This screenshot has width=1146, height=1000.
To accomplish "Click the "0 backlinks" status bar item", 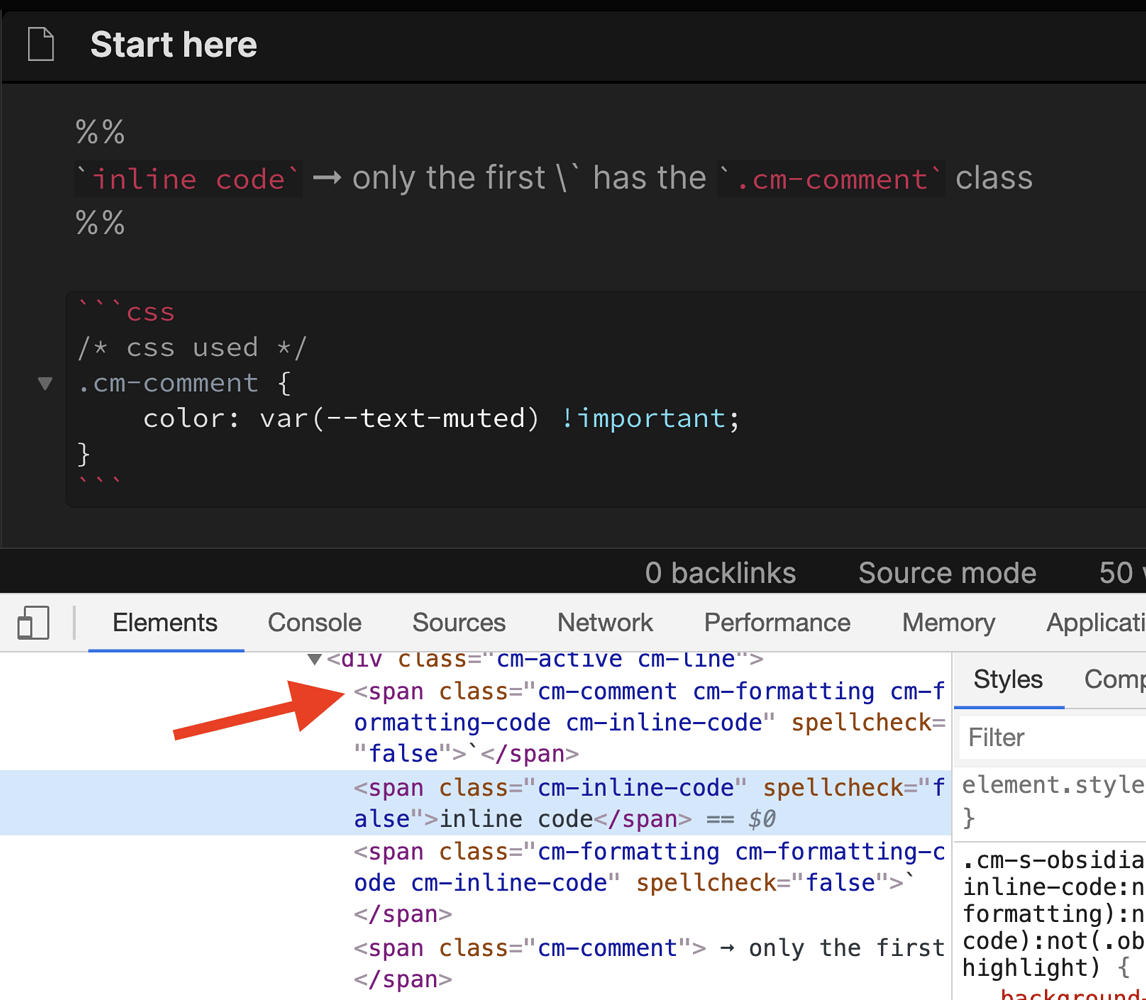I will tap(720, 573).
